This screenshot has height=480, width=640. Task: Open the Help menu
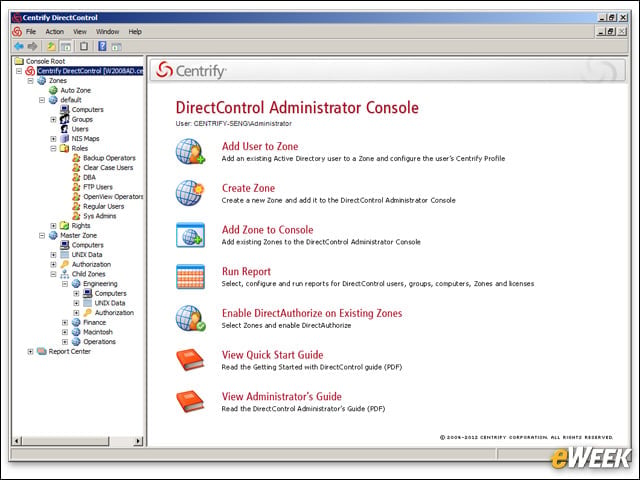(135, 31)
